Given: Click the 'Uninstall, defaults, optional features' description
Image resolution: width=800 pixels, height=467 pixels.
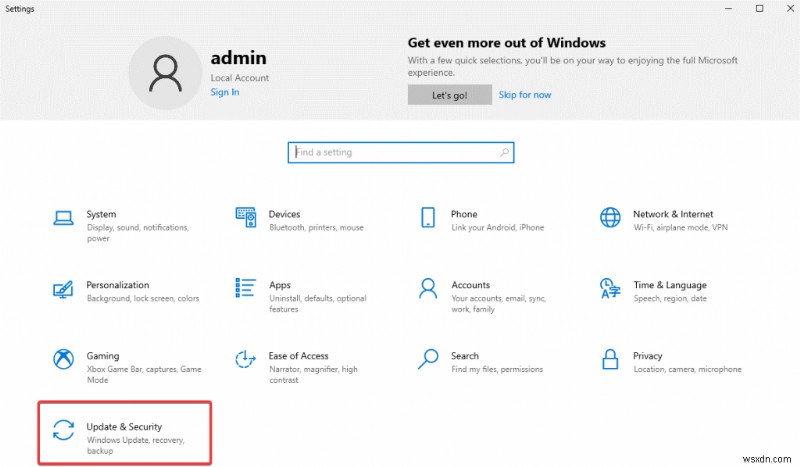Looking at the screenshot, I should (x=317, y=304).
